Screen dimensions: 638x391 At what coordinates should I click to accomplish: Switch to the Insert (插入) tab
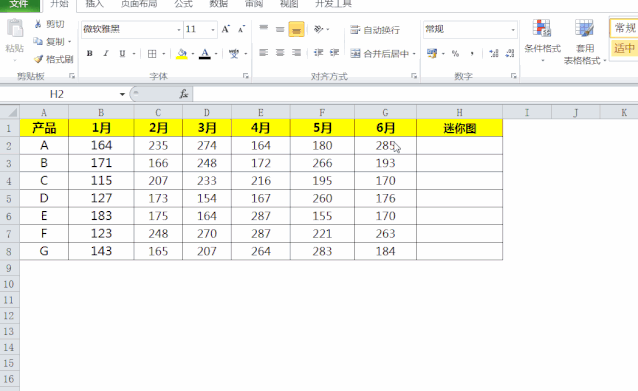click(94, 4)
